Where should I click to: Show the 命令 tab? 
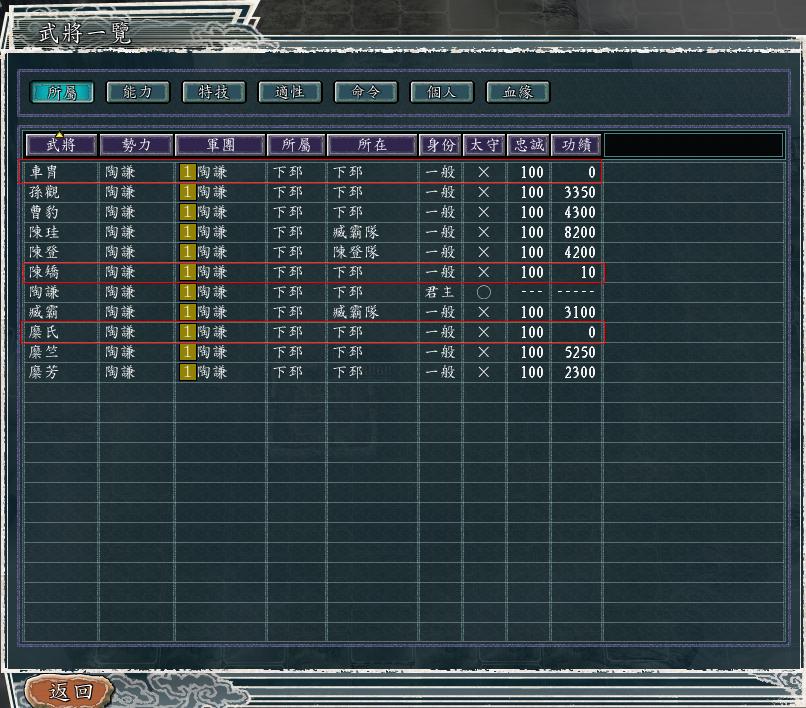coord(366,93)
